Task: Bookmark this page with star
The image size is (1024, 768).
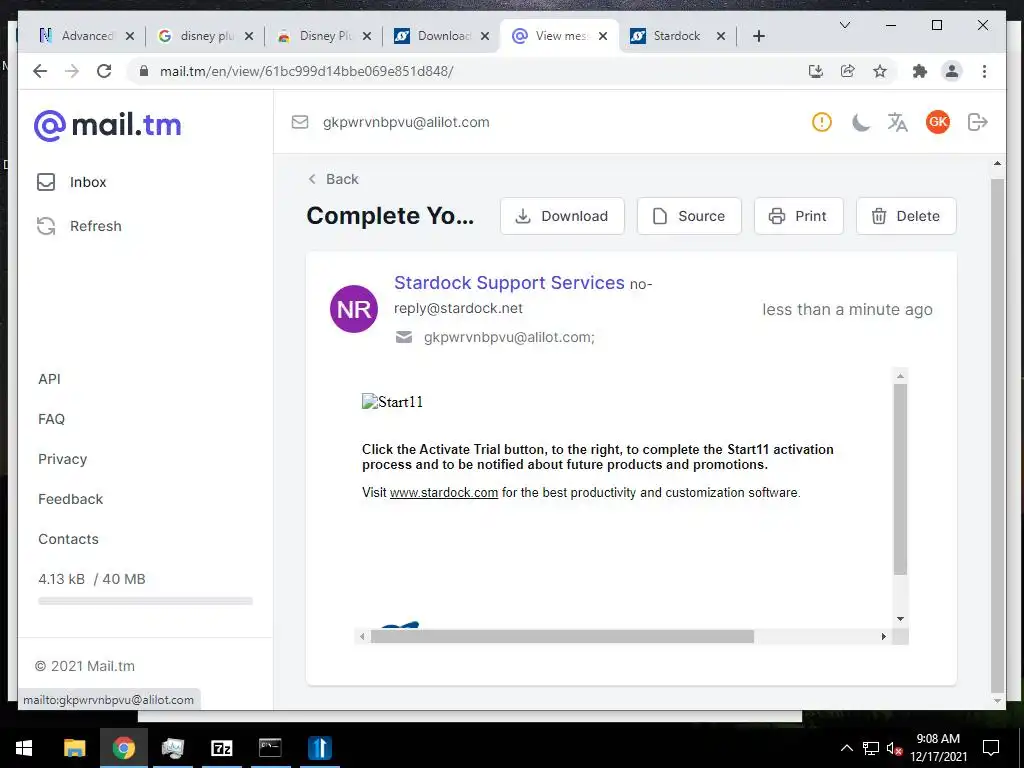Action: click(x=880, y=71)
